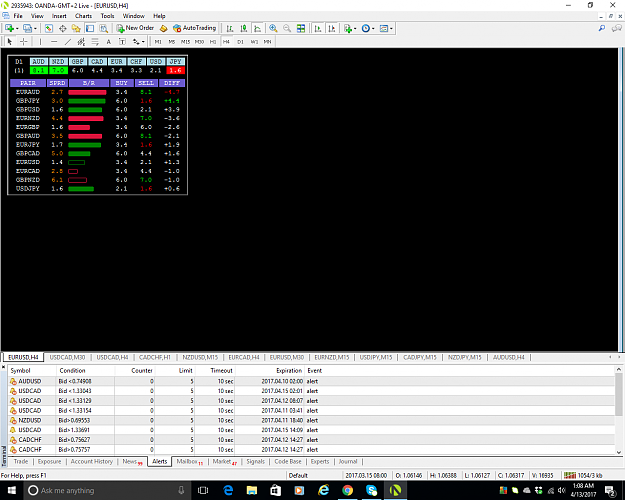Click the New Chart toolbar icon
Viewport: 625px width, 500px height.
point(9,28)
